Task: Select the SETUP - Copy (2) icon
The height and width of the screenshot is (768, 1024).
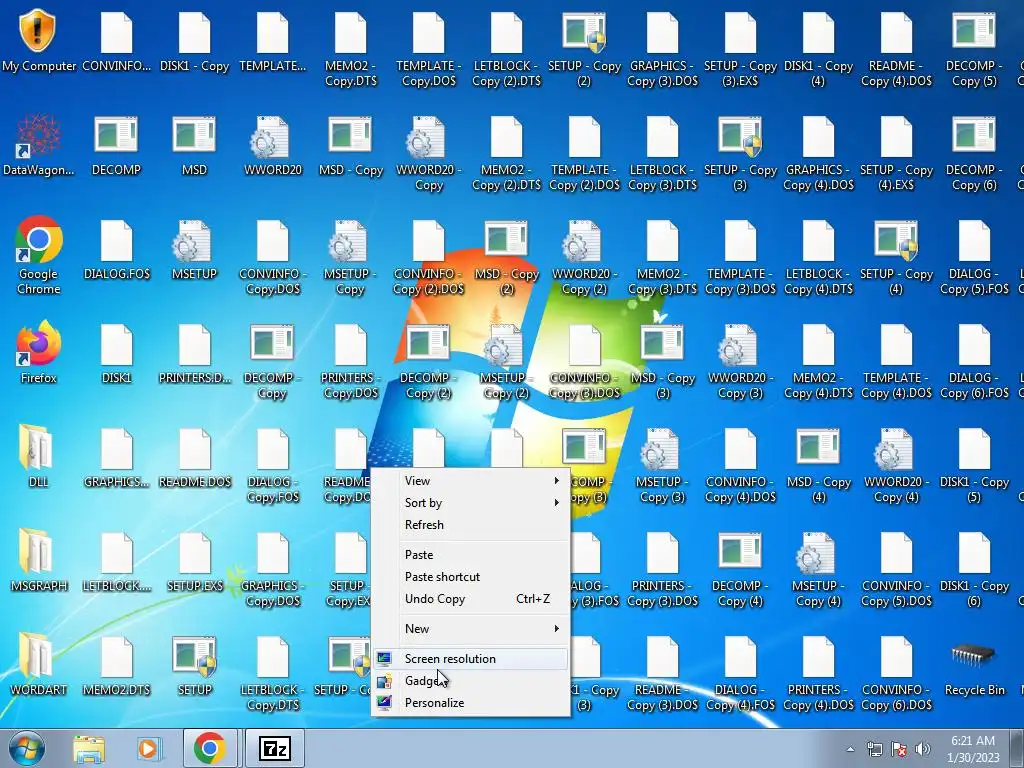Action: 584,48
